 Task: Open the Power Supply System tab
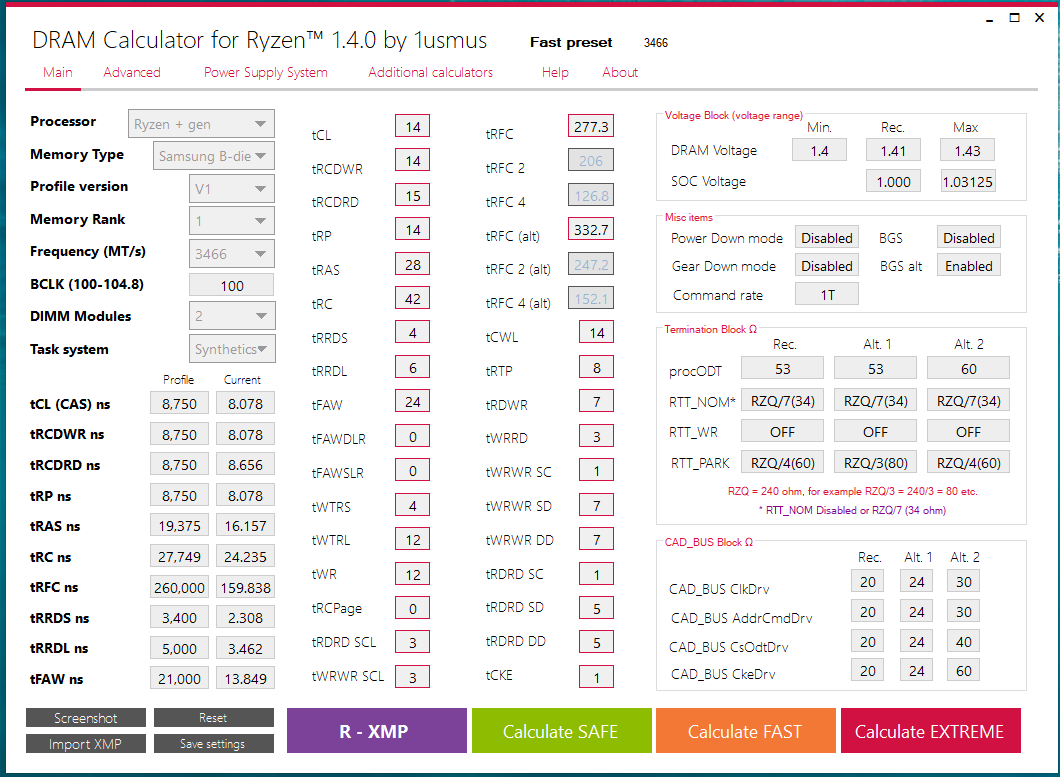click(x=266, y=72)
